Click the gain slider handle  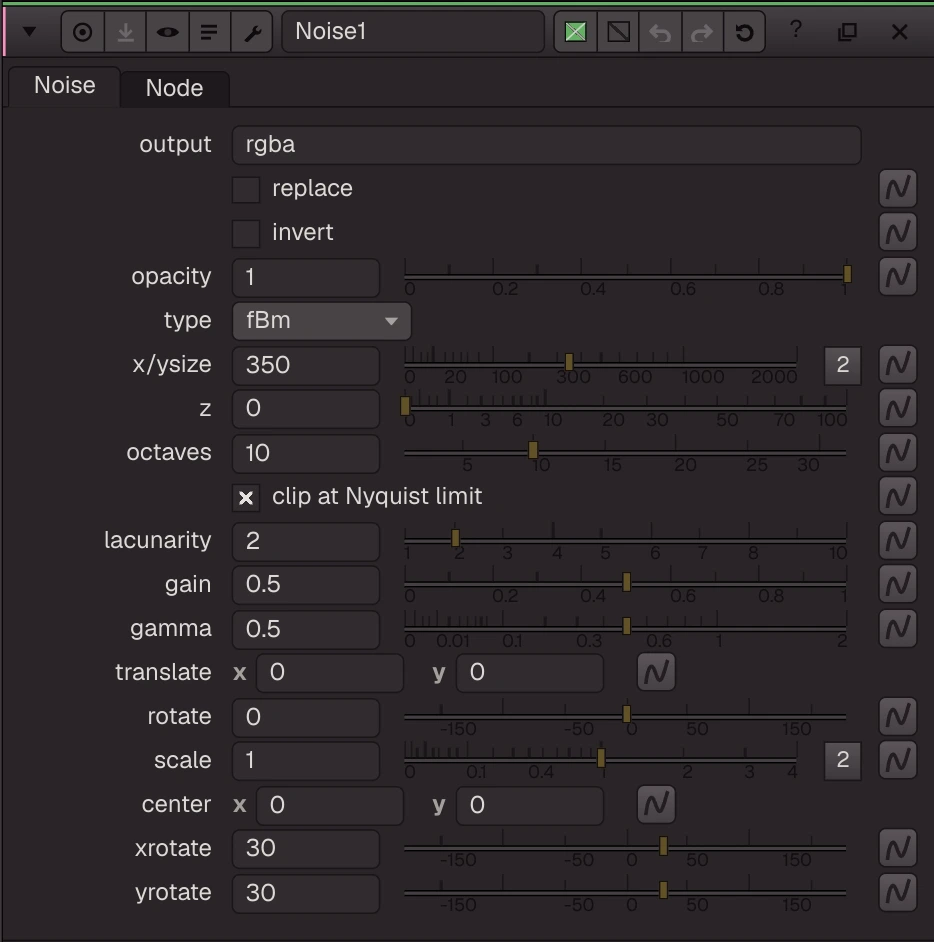[626, 582]
